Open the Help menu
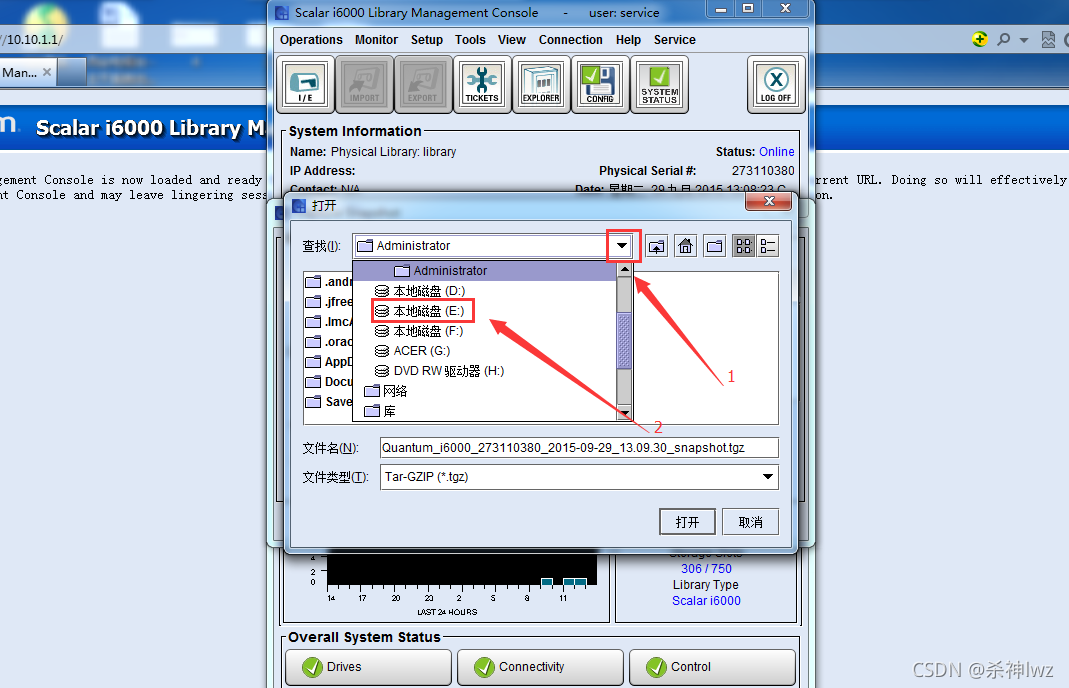 [x=628, y=40]
